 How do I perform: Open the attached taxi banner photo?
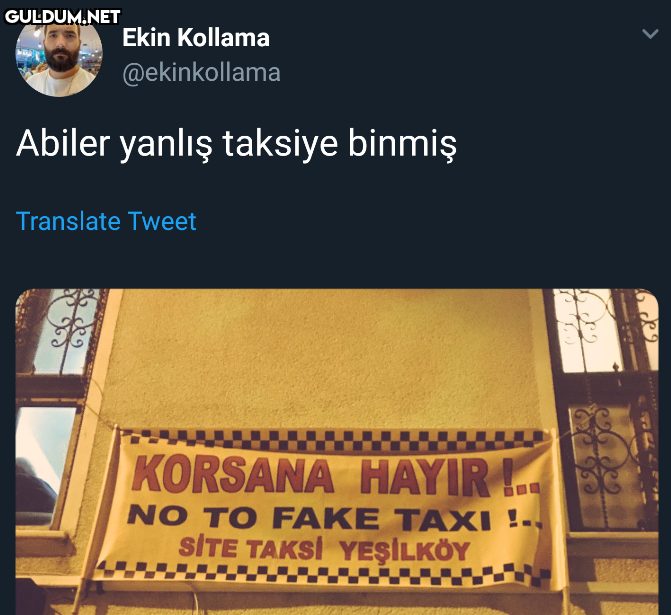[337, 452]
